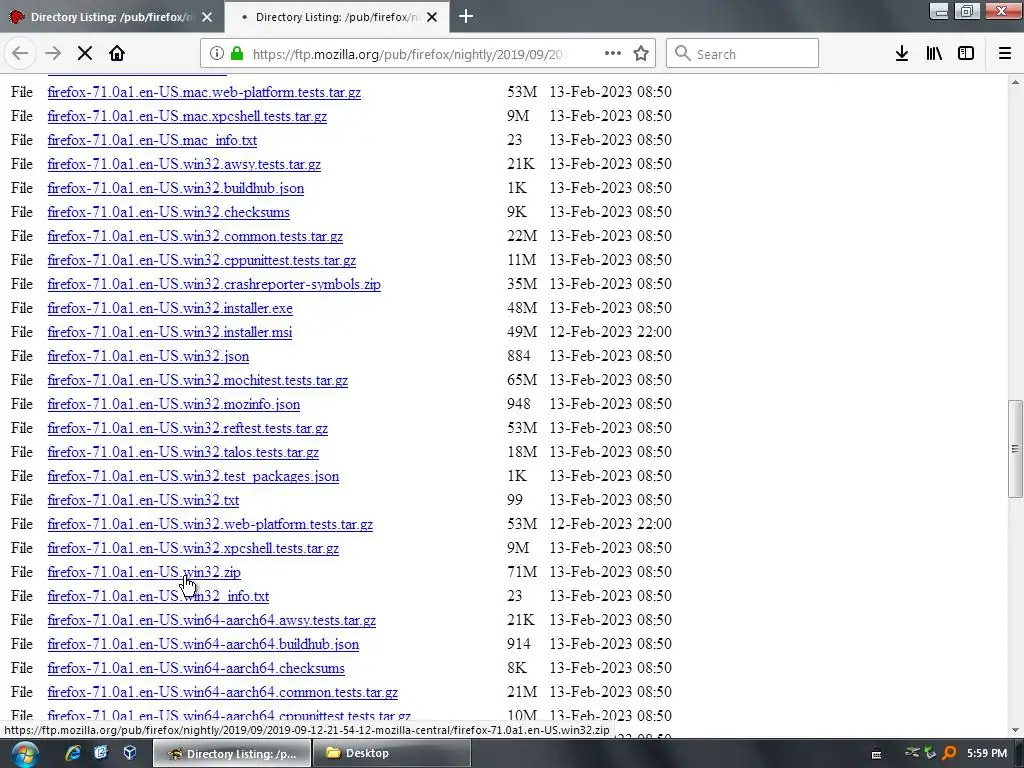This screenshot has height=768, width=1024.
Task: Open win32.test_packages.json link
Action: 193,477
